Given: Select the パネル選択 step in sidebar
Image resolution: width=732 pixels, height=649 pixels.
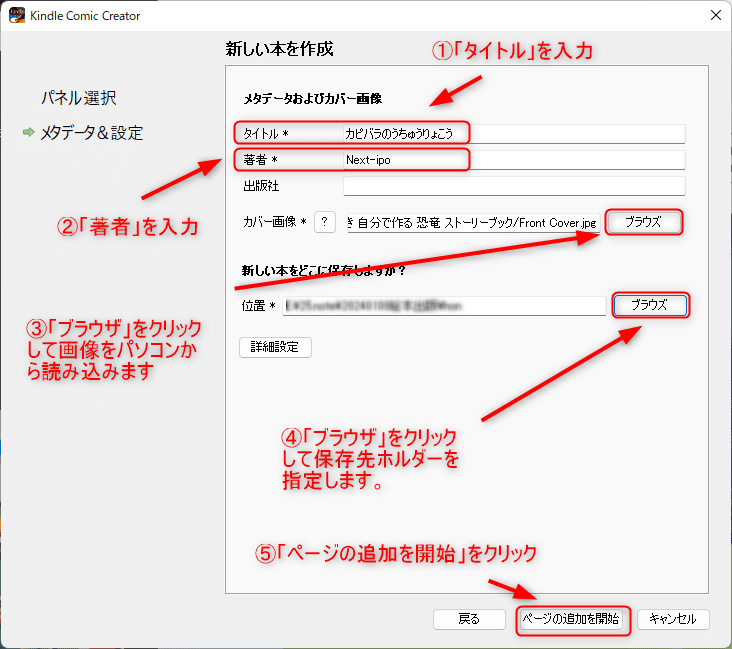Looking at the screenshot, I should coord(79,98).
